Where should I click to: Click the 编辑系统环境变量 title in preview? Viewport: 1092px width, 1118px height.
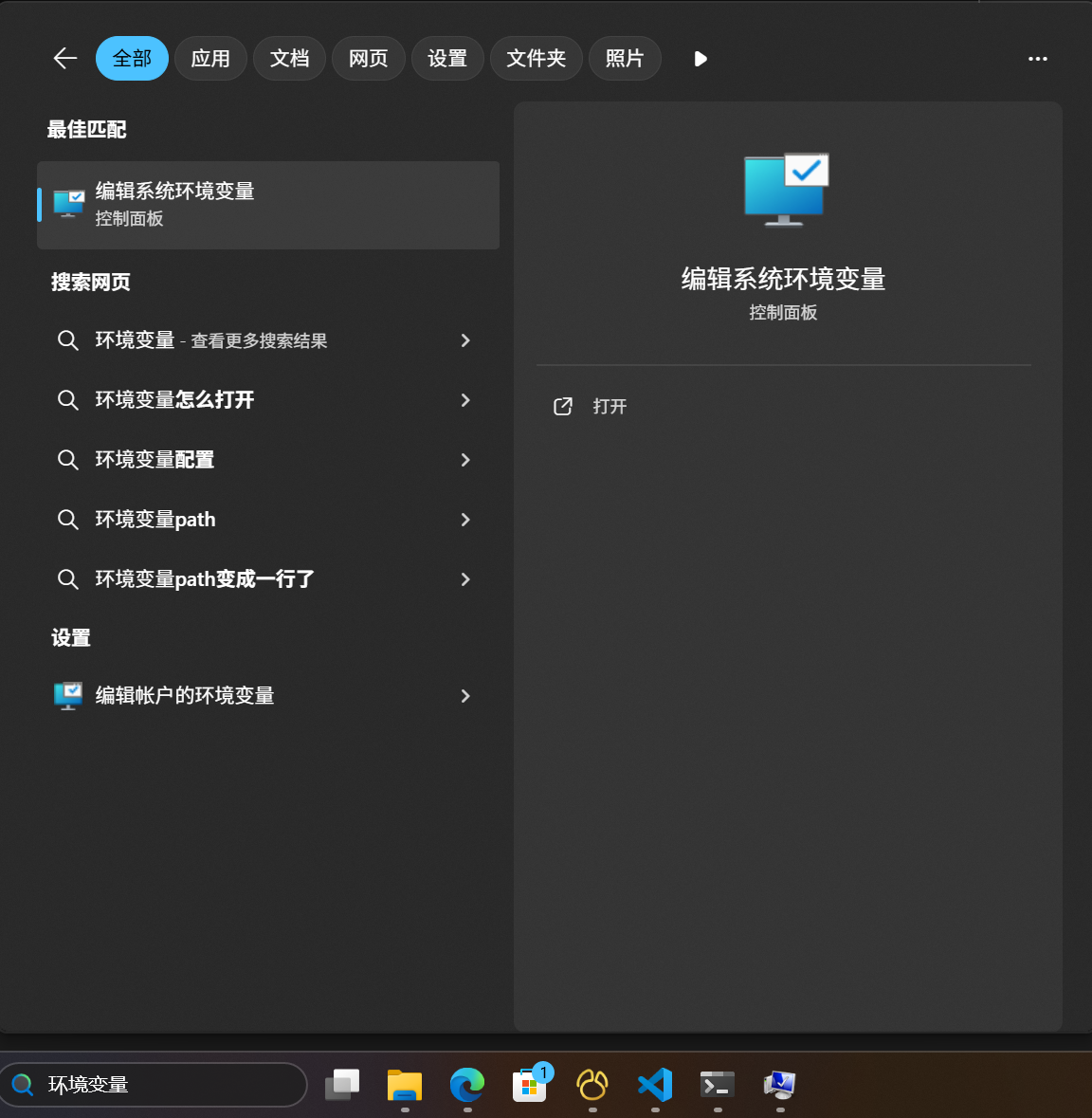[783, 279]
